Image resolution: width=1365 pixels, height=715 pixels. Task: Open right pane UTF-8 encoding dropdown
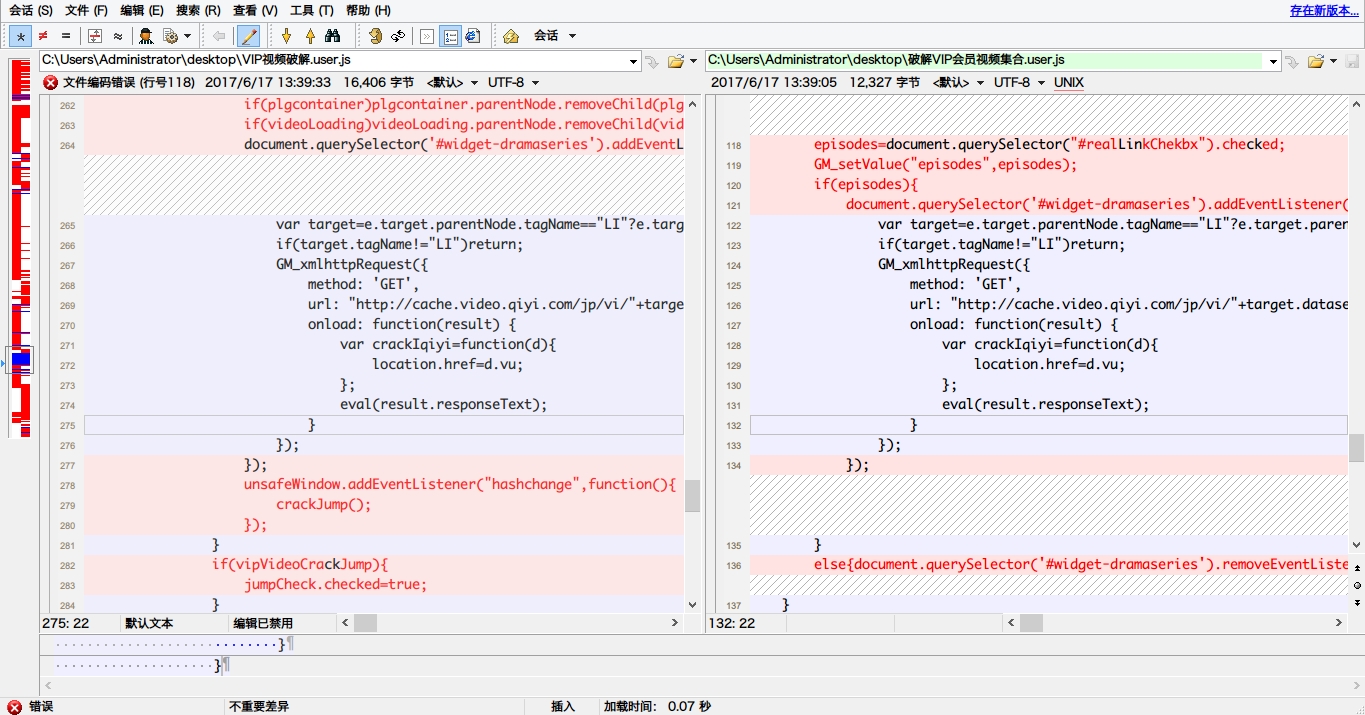(x=1019, y=82)
